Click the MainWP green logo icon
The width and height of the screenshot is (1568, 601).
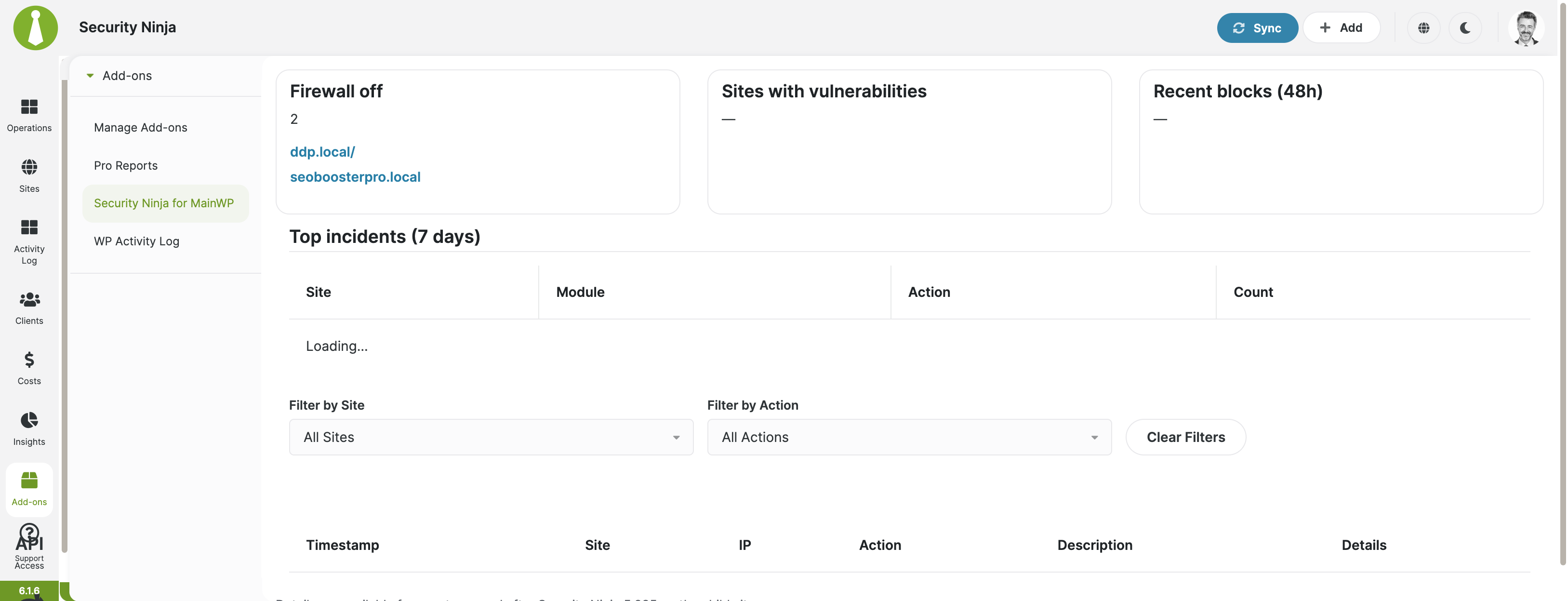point(35,28)
